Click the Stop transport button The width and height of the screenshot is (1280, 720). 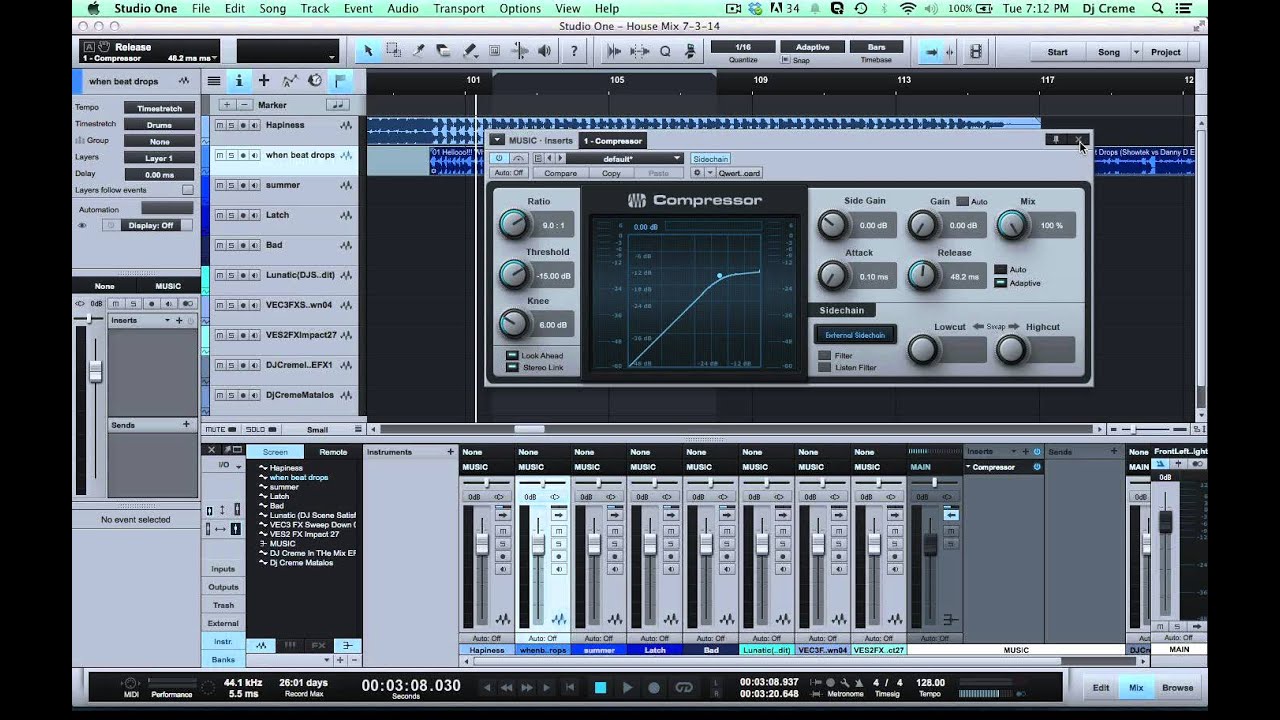pyautogui.click(x=600, y=687)
